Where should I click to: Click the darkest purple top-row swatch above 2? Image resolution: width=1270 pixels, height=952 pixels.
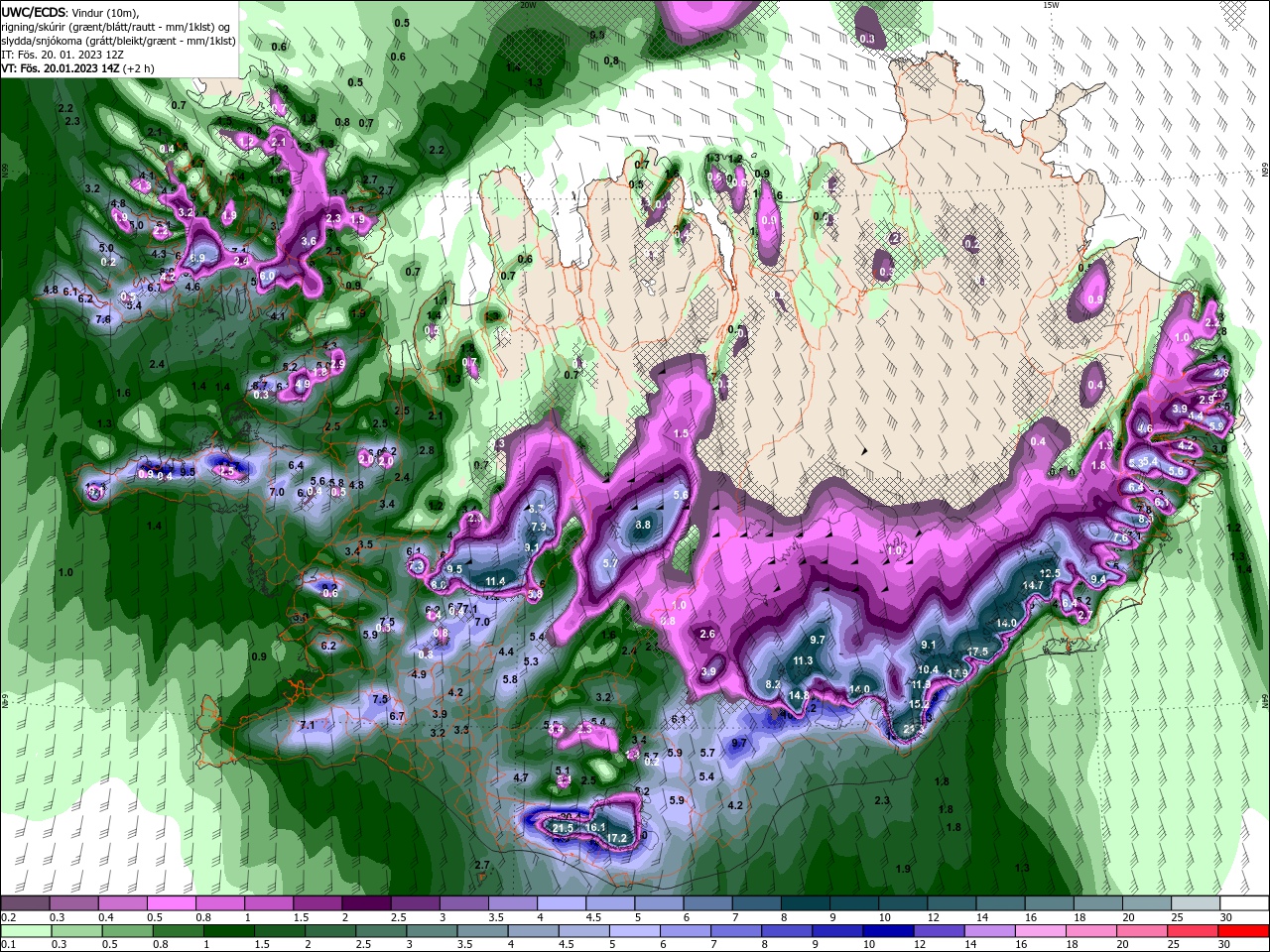coord(366,903)
